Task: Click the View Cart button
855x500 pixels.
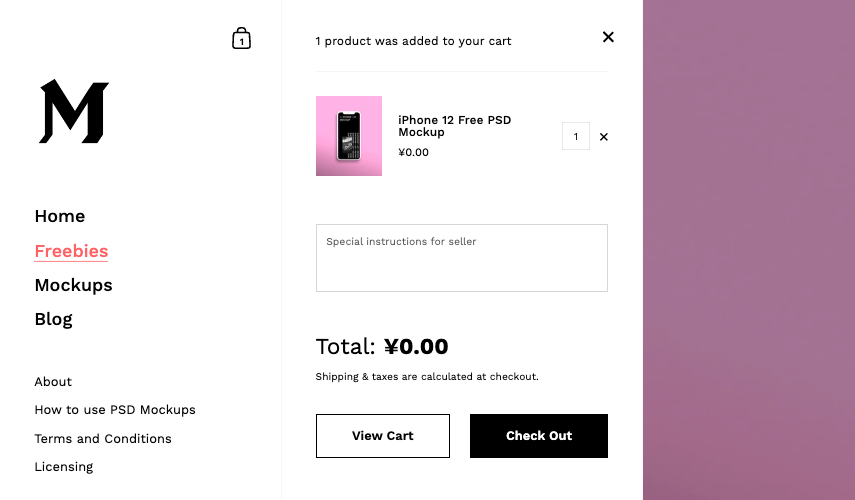Action: pos(383,436)
